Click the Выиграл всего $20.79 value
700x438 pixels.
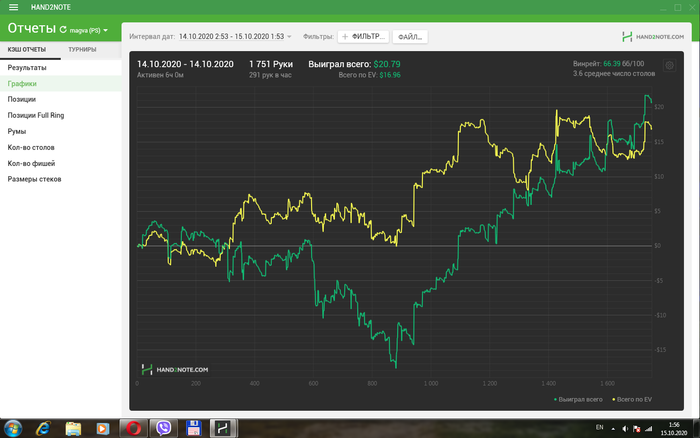387,64
